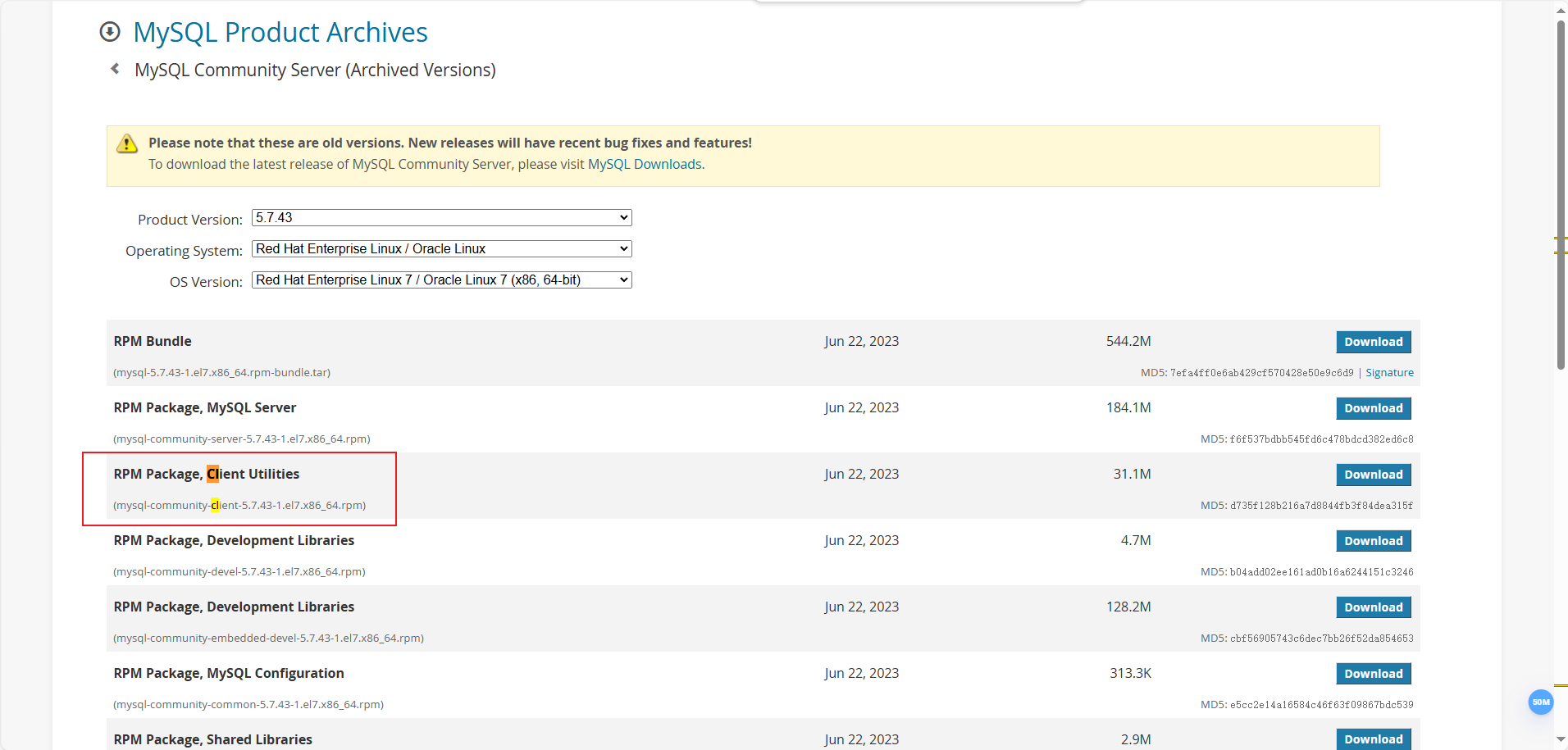Screen dimensions: 1568x750
Task: Click the scrollbar down arrow
Action: coord(1561,740)
